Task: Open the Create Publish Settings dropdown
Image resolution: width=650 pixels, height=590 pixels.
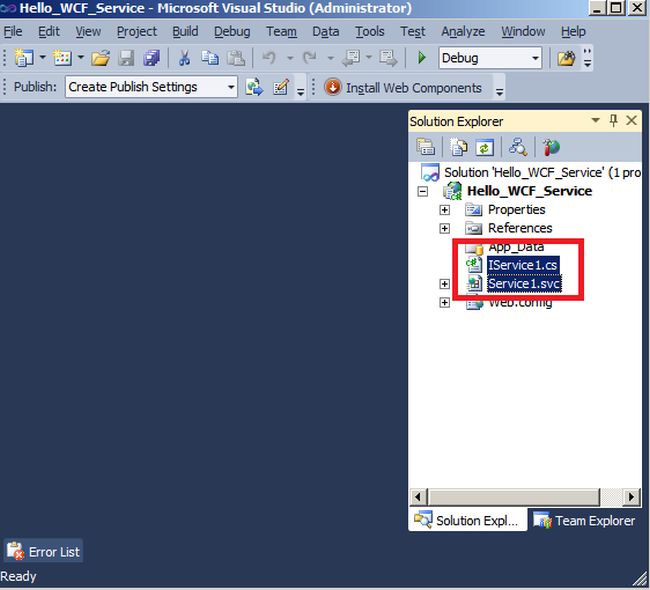Action: [231, 87]
